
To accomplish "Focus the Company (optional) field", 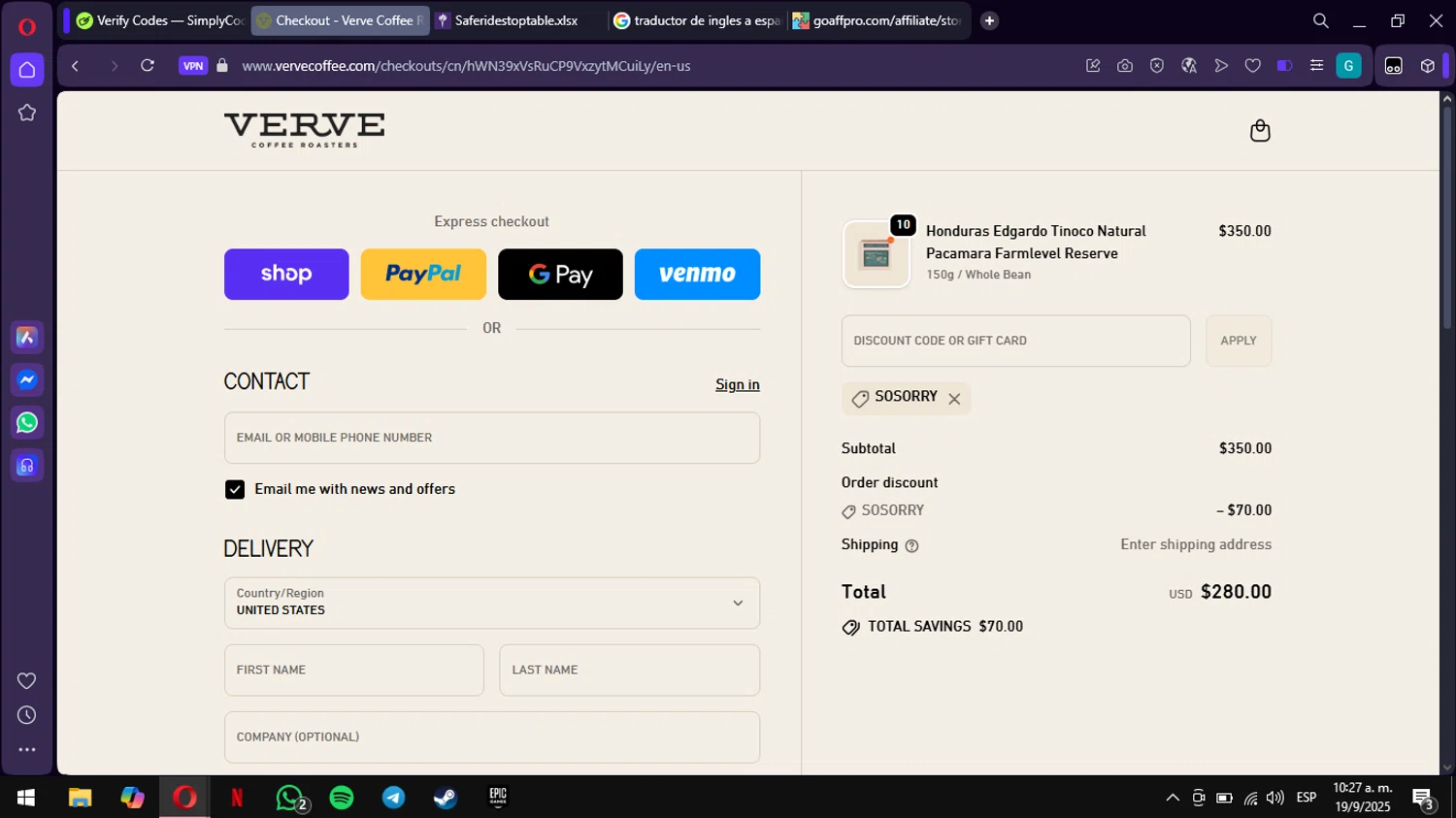I will [x=492, y=736].
